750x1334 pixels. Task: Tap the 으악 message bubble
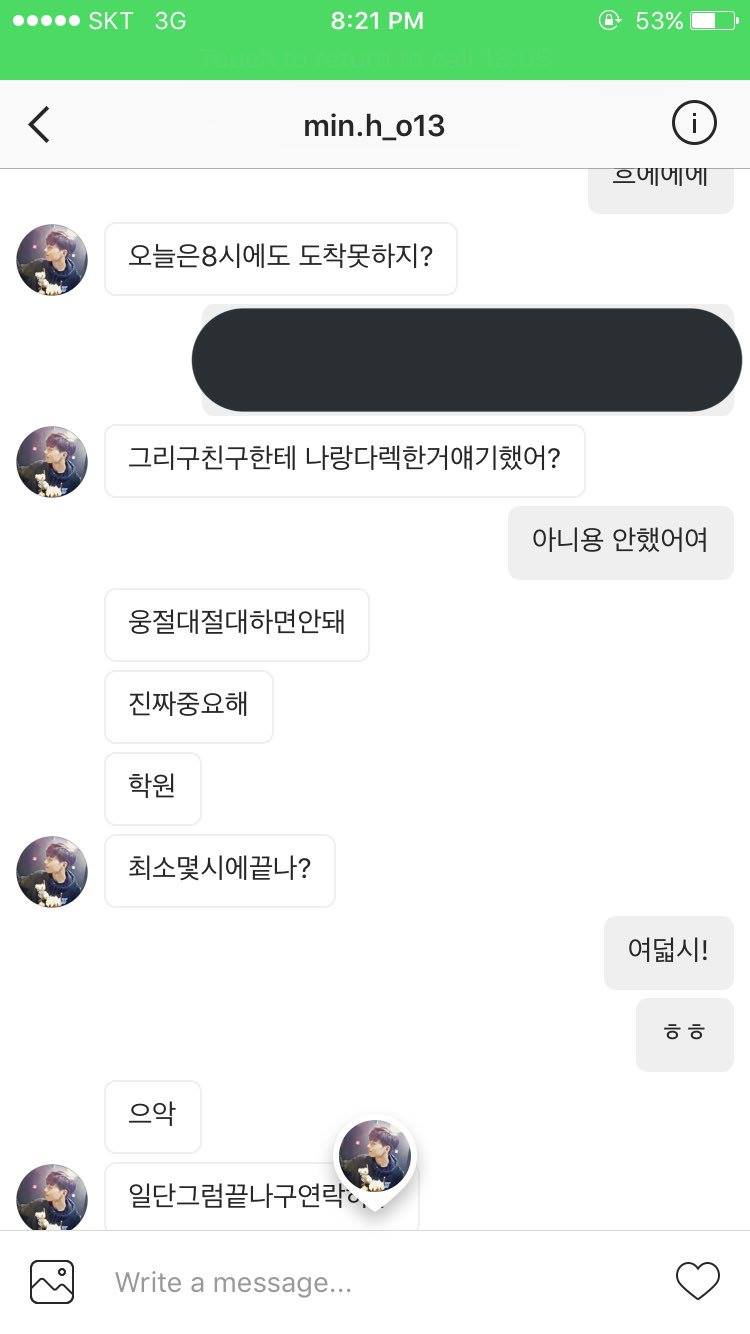152,1116
